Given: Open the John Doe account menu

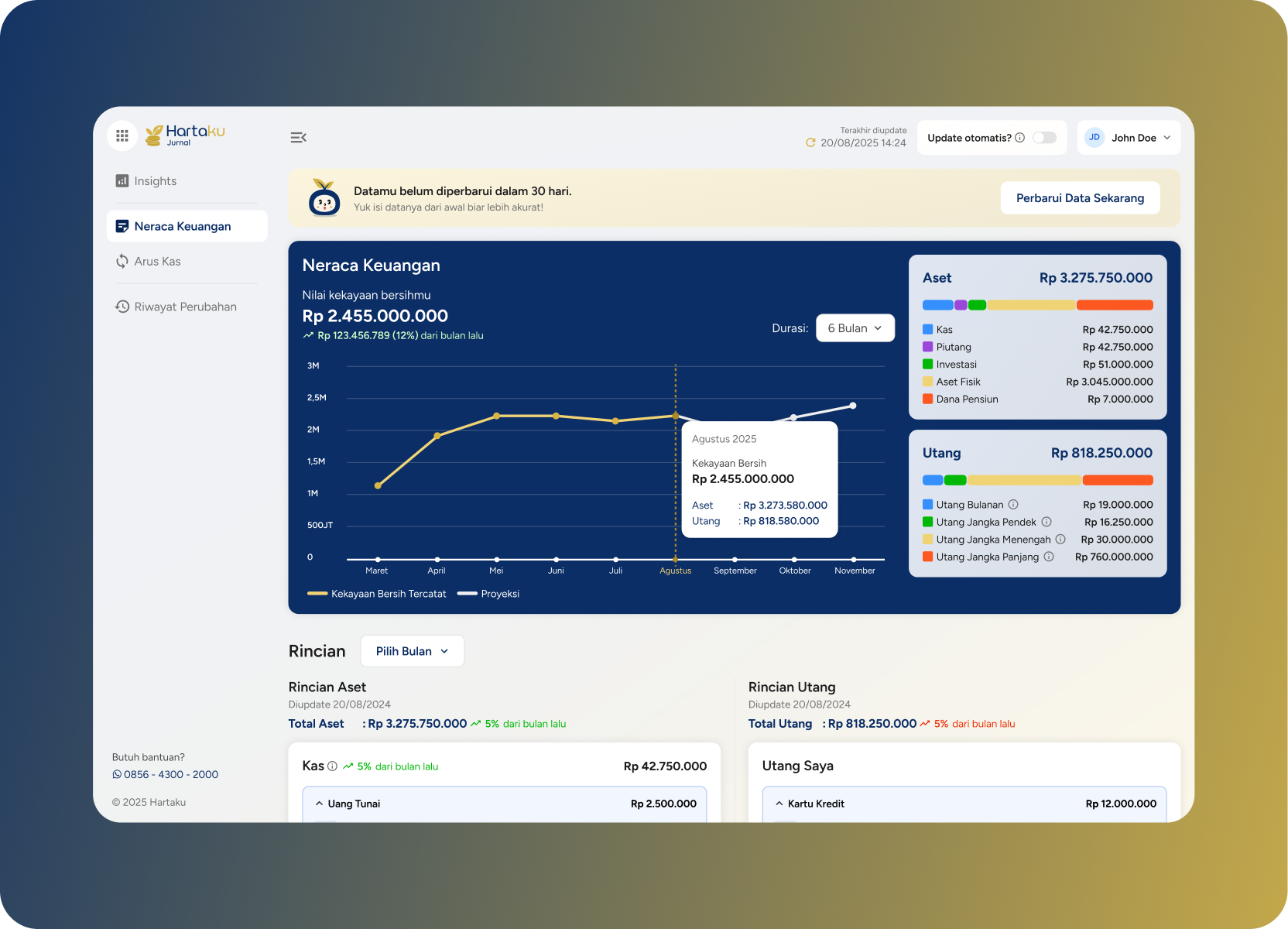Looking at the screenshot, I should (1129, 138).
